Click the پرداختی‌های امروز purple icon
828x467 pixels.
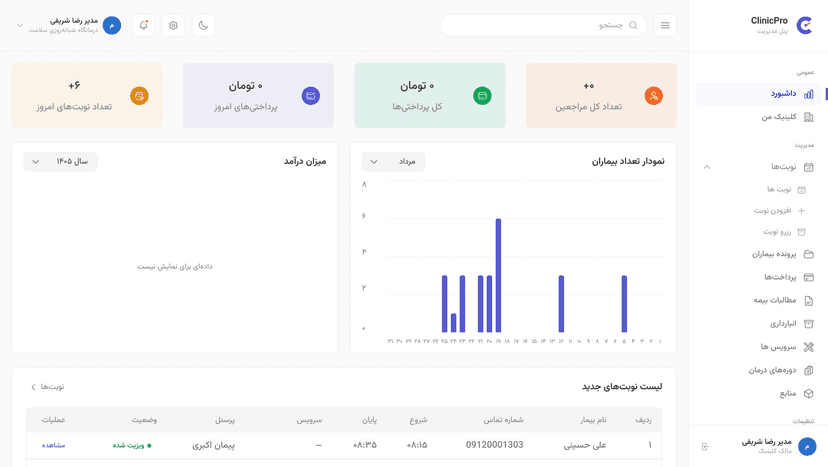(310, 96)
